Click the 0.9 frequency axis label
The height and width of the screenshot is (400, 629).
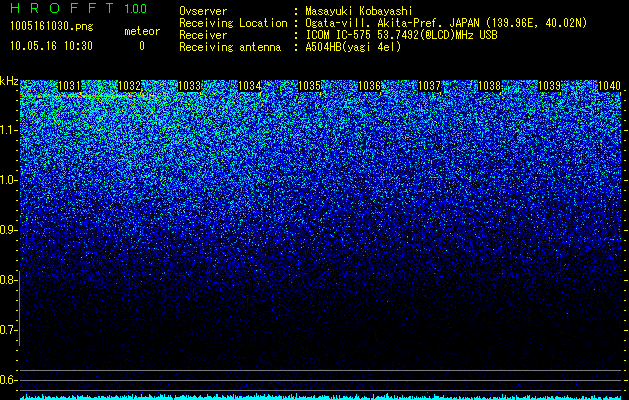8,230
